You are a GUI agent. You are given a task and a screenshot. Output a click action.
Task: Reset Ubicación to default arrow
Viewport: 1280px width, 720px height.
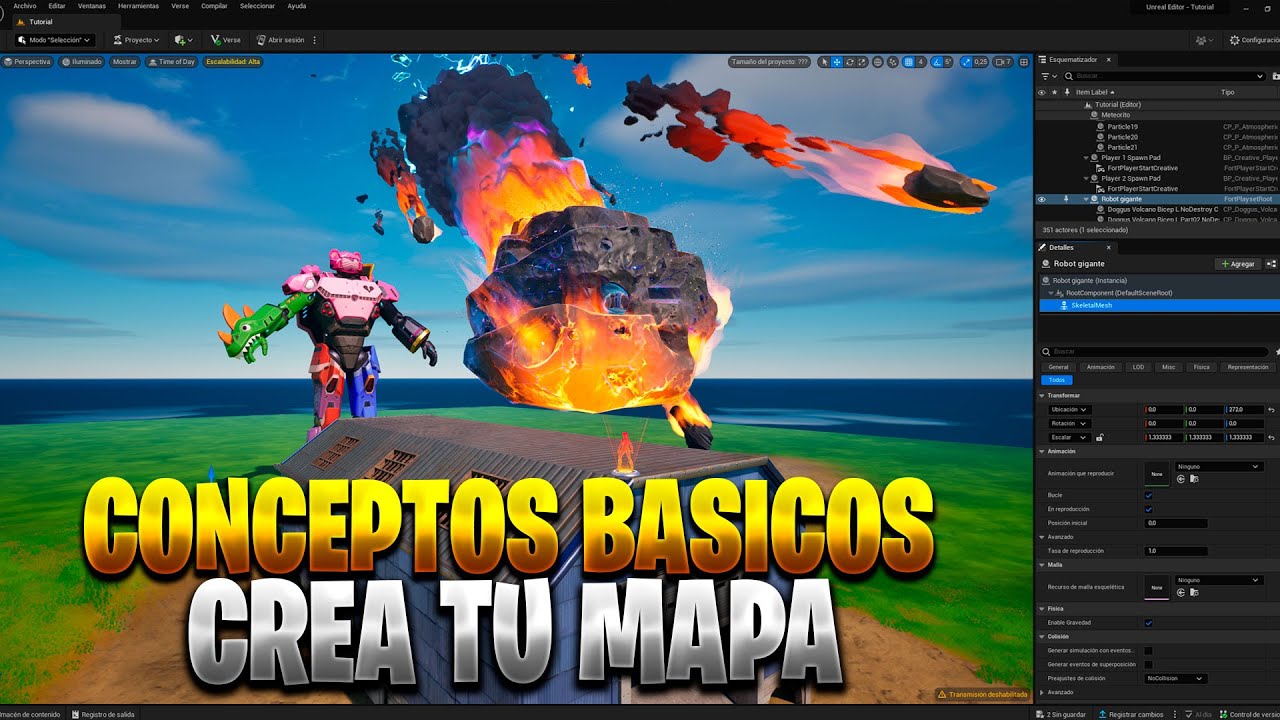tap(1271, 410)
